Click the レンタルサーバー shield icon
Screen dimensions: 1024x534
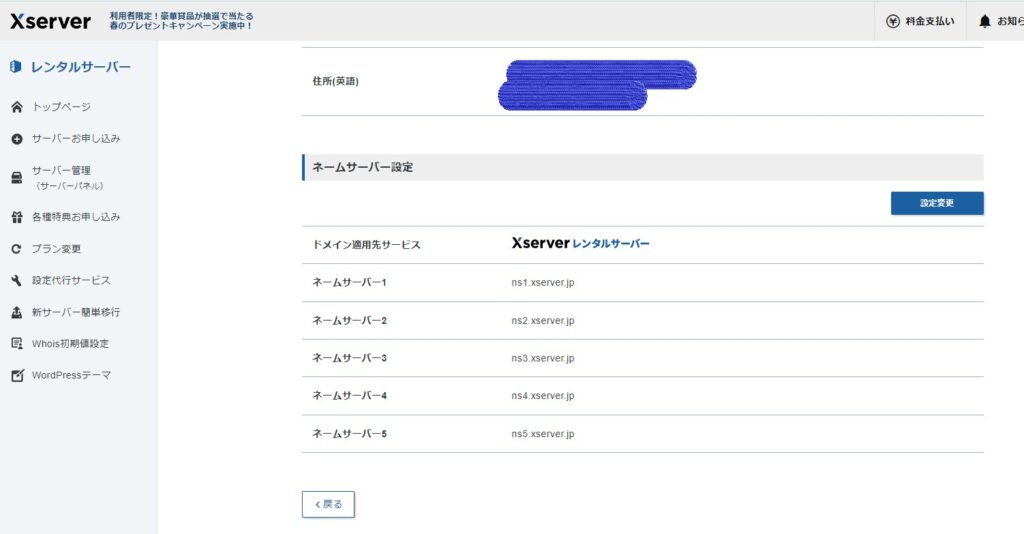tap(16, 67)
